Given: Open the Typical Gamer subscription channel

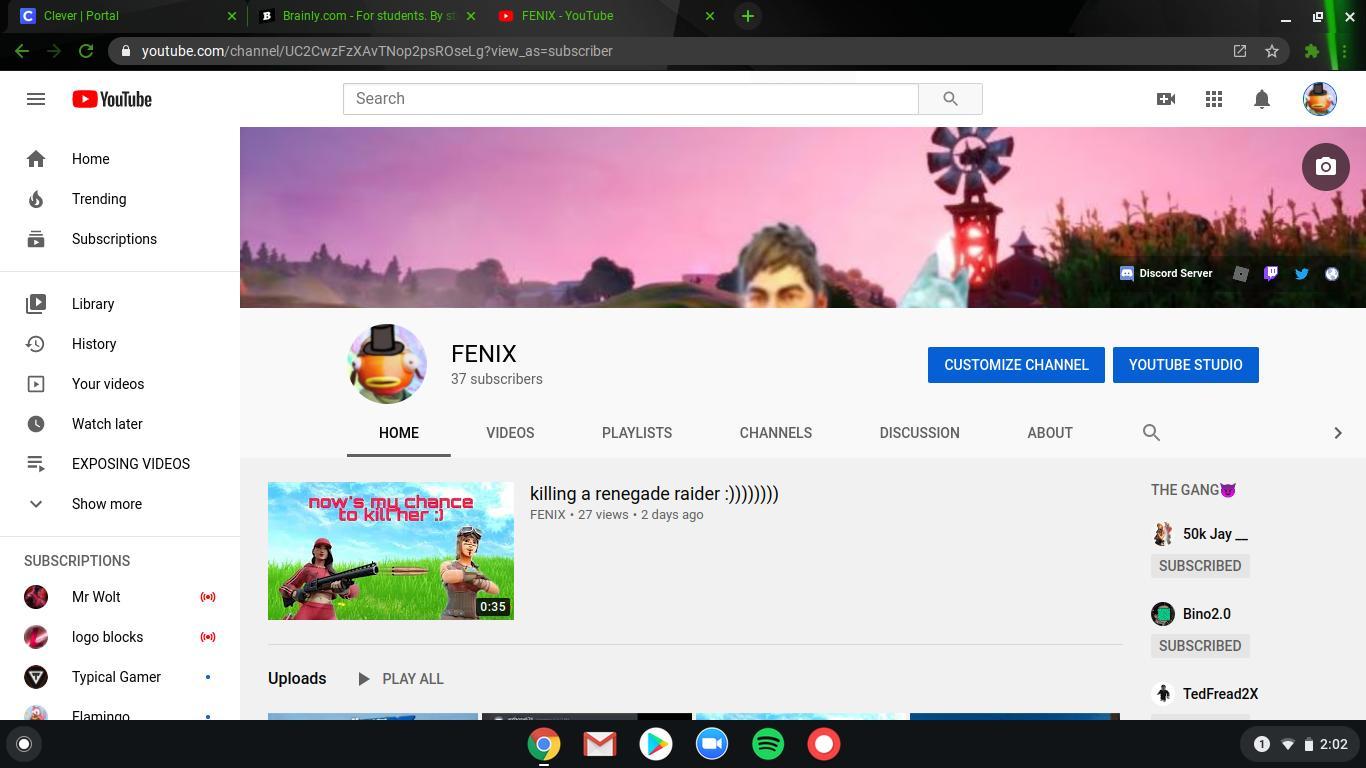Looking at the screenshot, I should coord(120,677).
